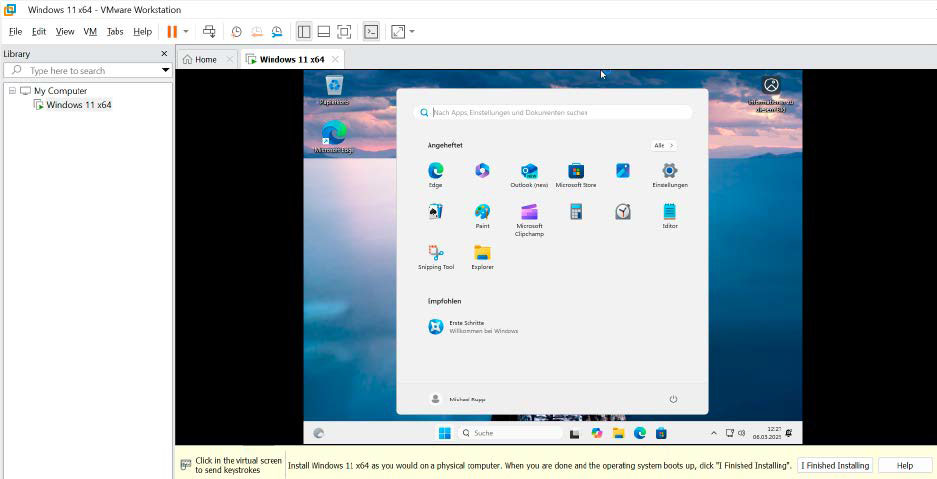937x479 pixels.
Task: Open the Edit menu
Action: [39, 32]
